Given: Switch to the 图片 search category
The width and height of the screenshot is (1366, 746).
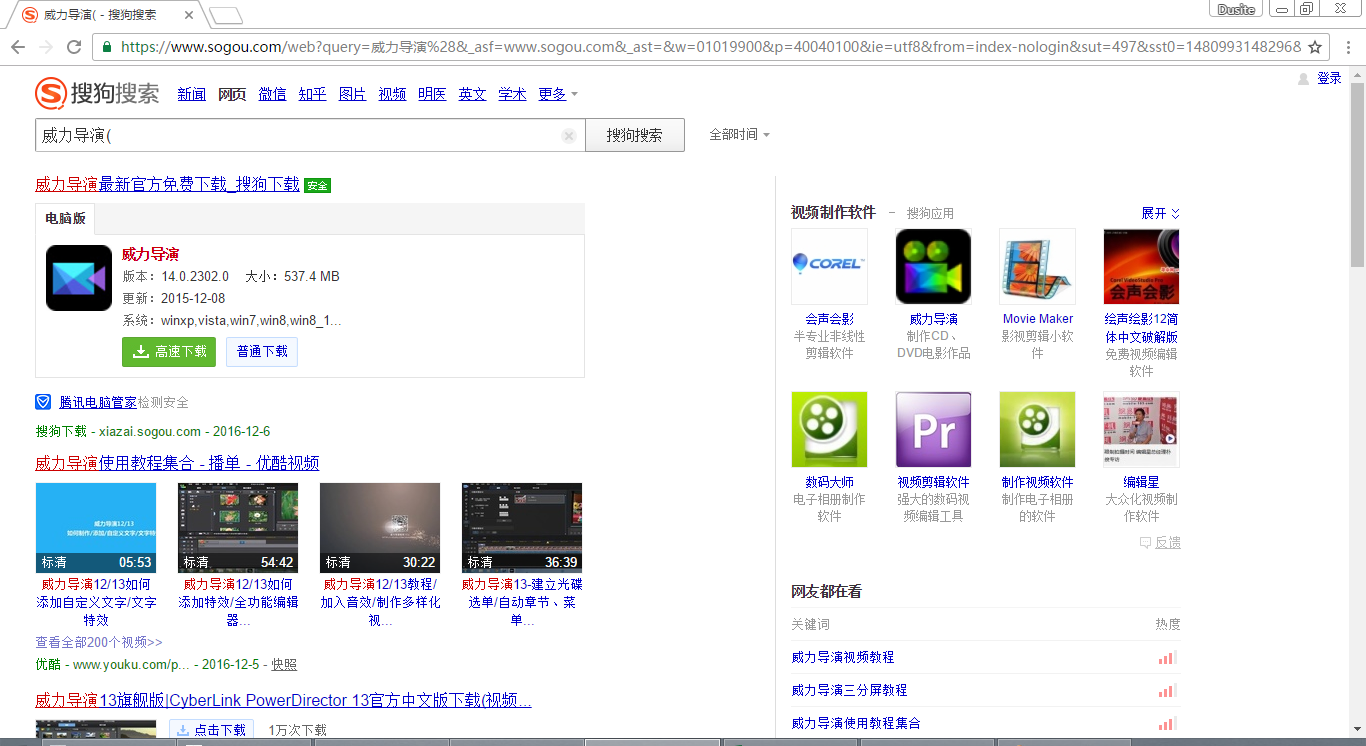Looking at the screenshot, I should [352, 94].
